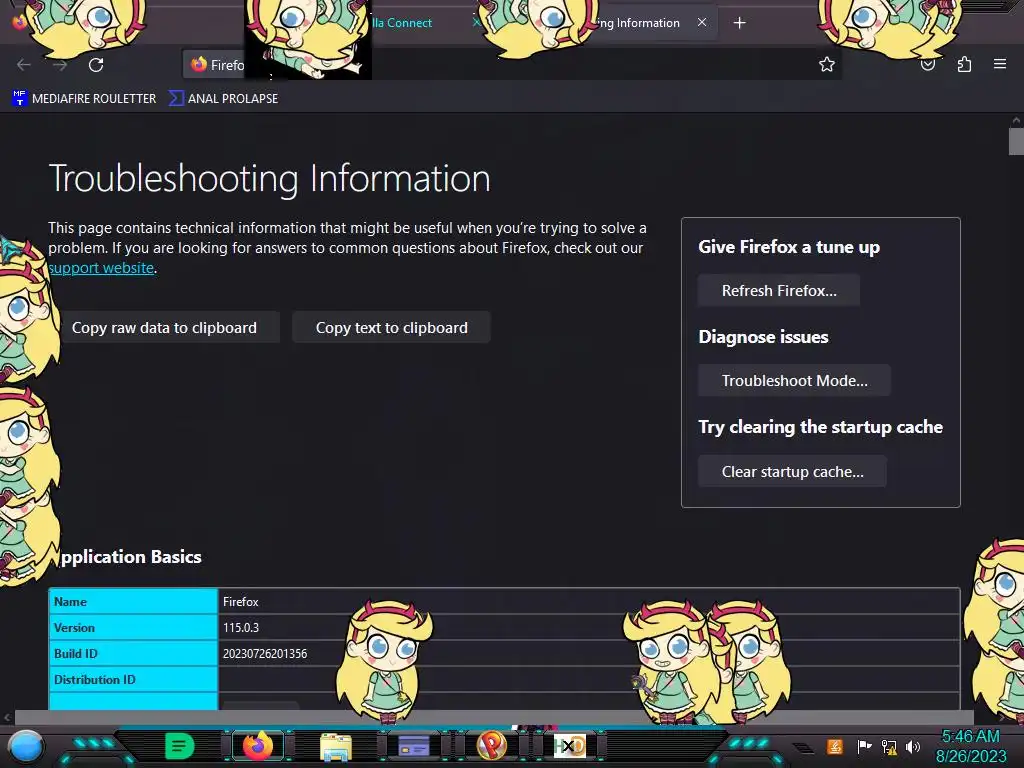Open the ANAL PROLAPSE bookmark
Viewport: 1024px width, 768px height.
[x=223, y=99]
